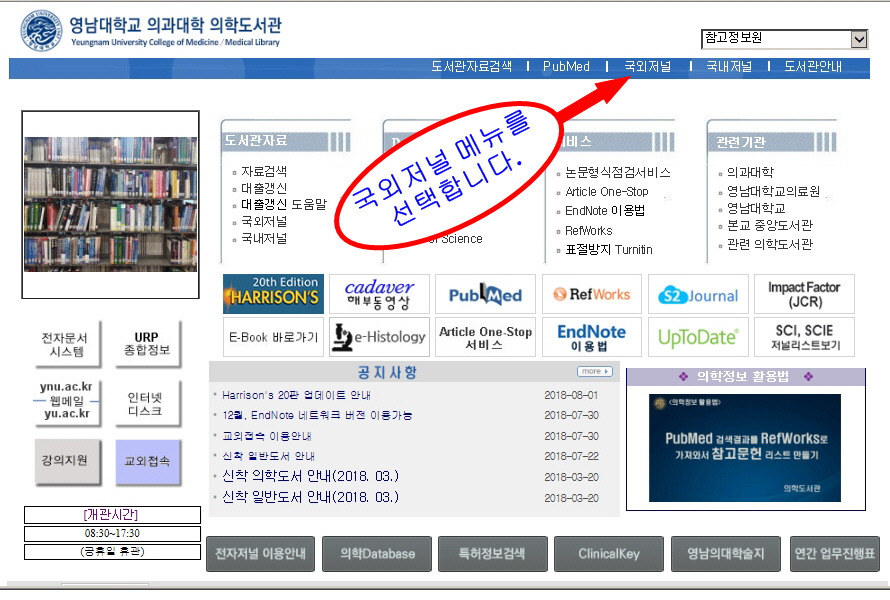Open notice 신착 일반도서 안내 dated 2018-07-22
The width and height of the screenshot is (890, 600).
[x=268, y=456]
